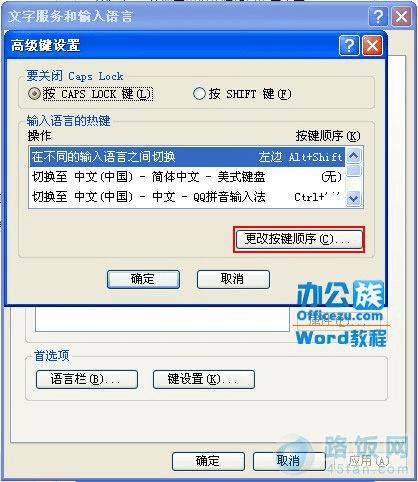Click bottom 取消 button of main window
This screenshot has width=418, height=482.
click(289, 461)
